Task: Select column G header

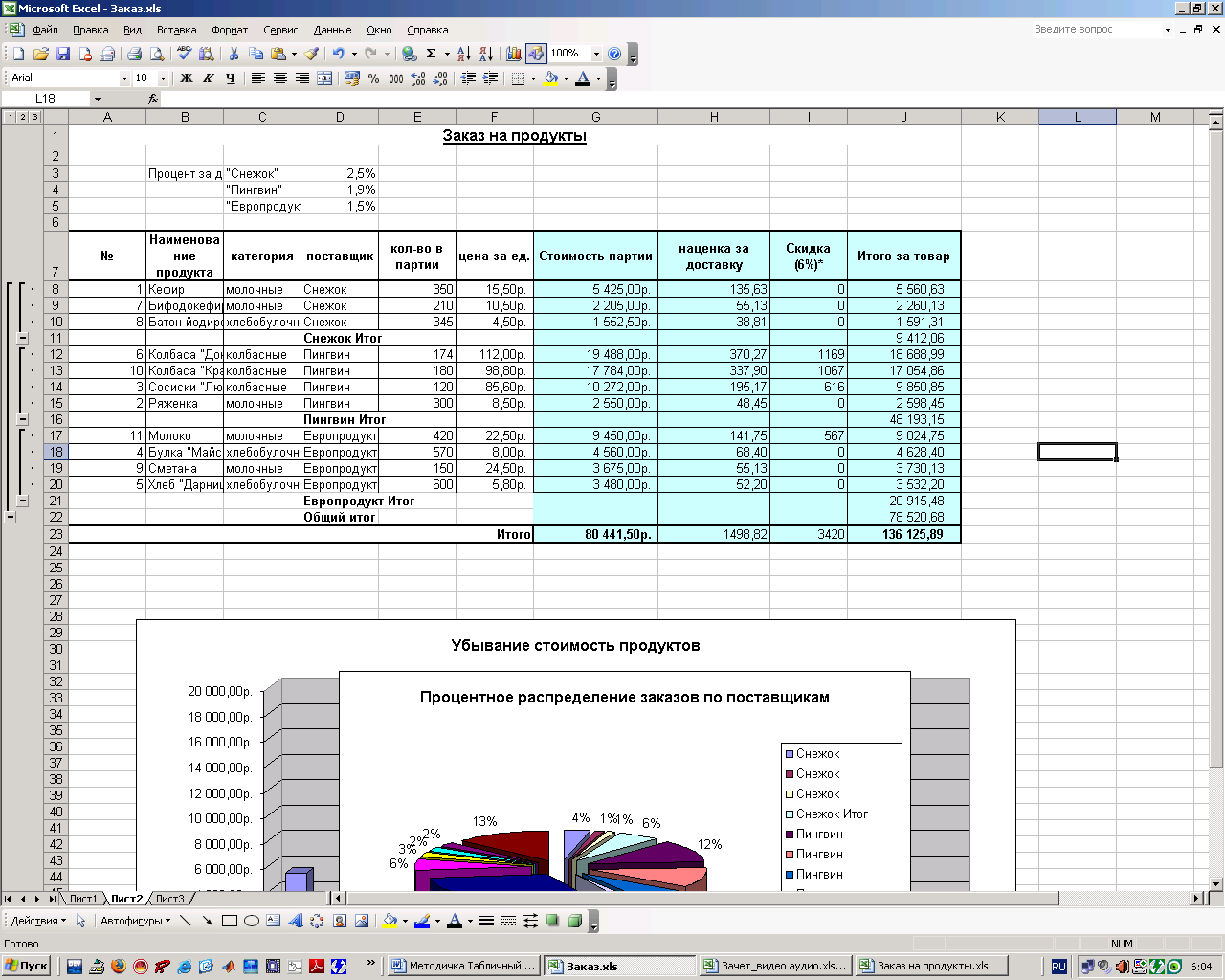Action: (x=595, y=117)
